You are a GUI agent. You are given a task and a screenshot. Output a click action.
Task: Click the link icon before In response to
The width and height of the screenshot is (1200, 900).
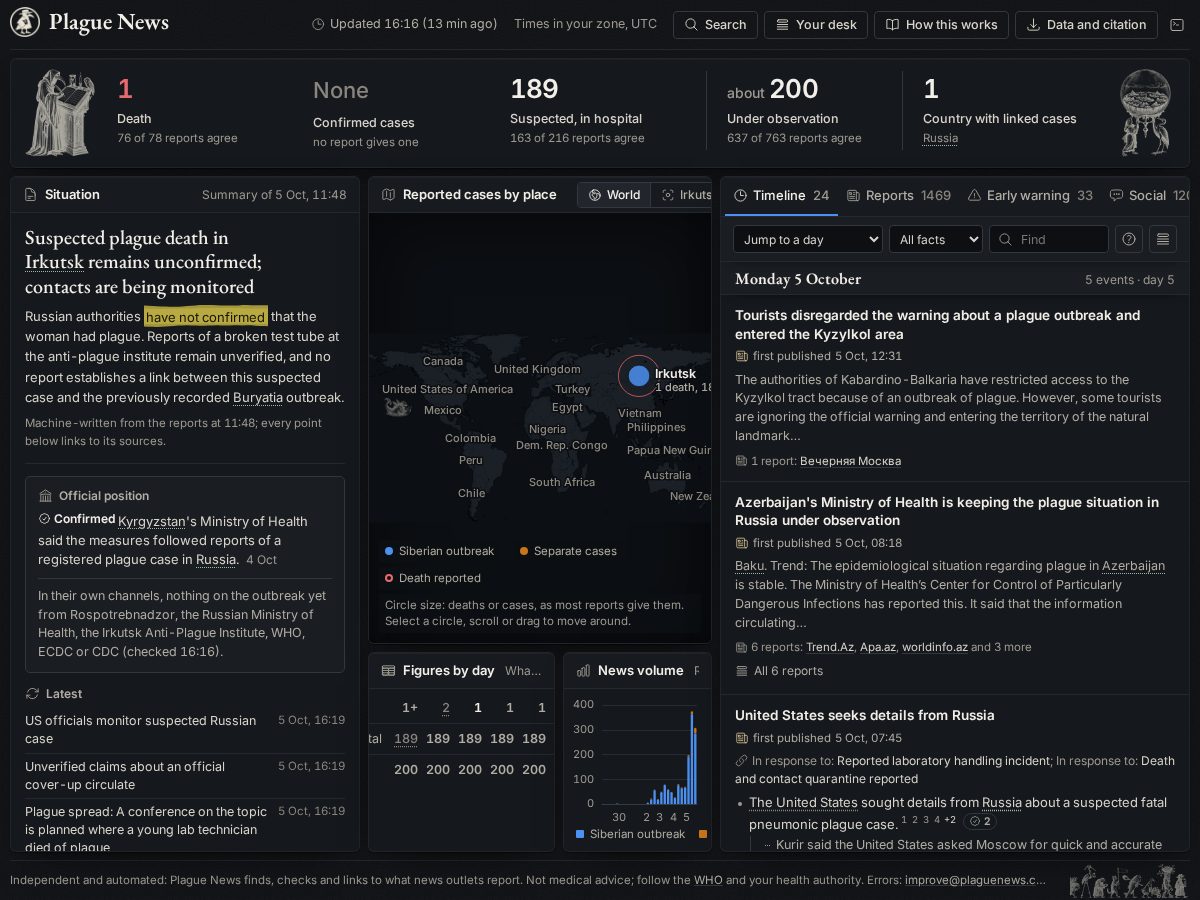pyautogui.click(x=741, y=761)
